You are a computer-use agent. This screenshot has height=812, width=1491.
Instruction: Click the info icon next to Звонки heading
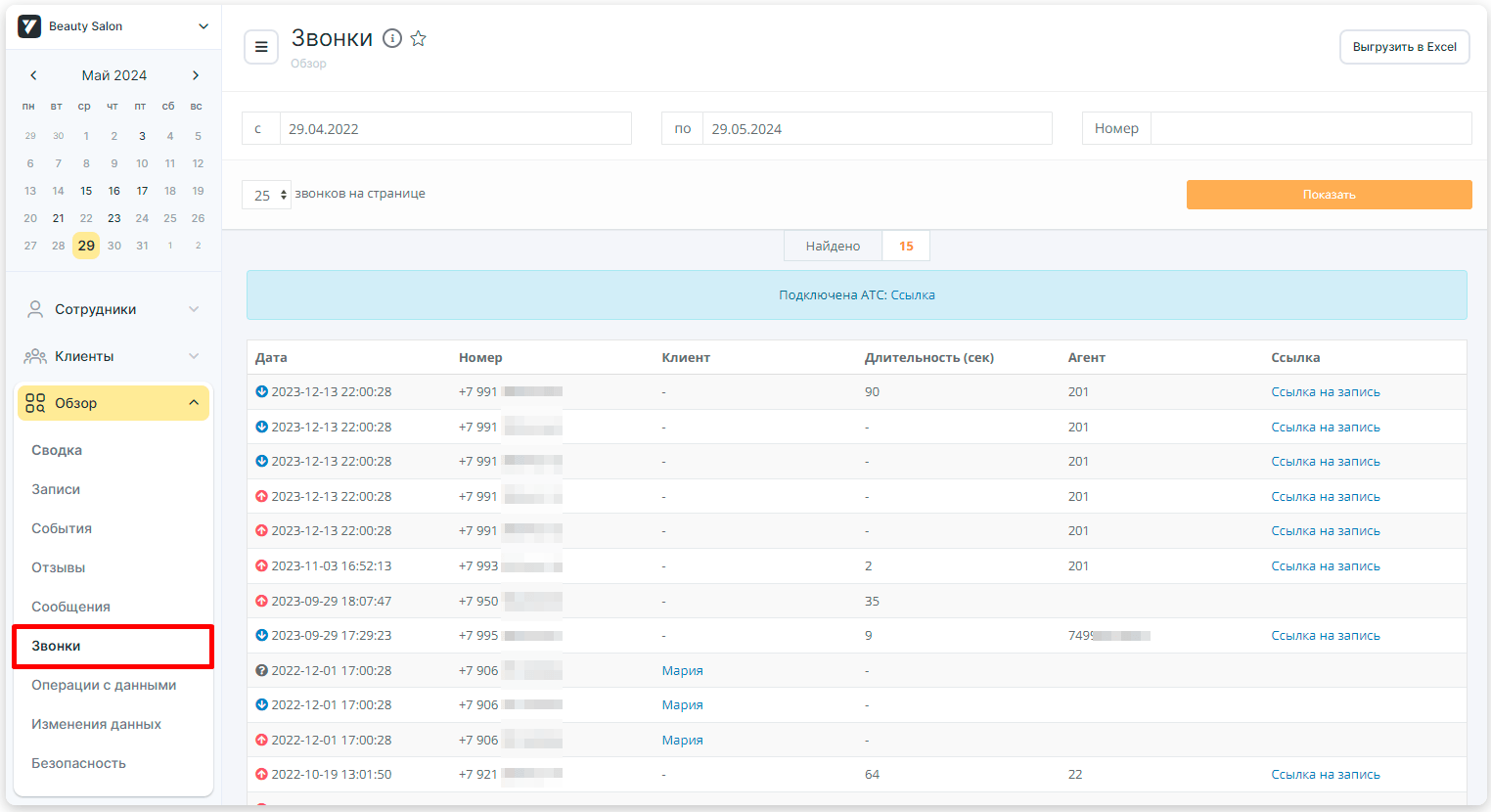tap(392, 38)
